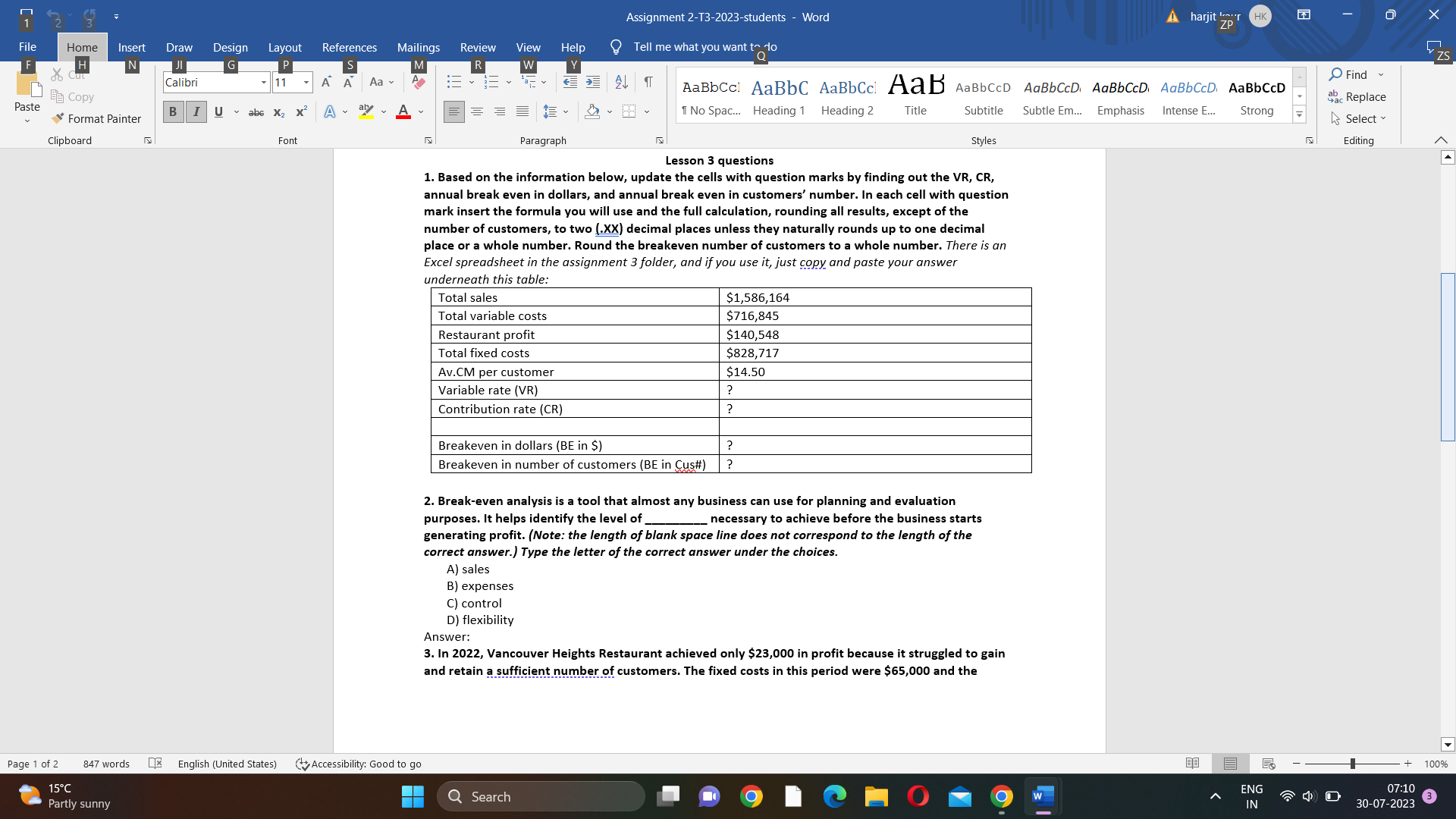The height and width of the screenshot is (819, 1456).
Task: Open the Calibri font name dropdown
Action: tap(263, 83)
